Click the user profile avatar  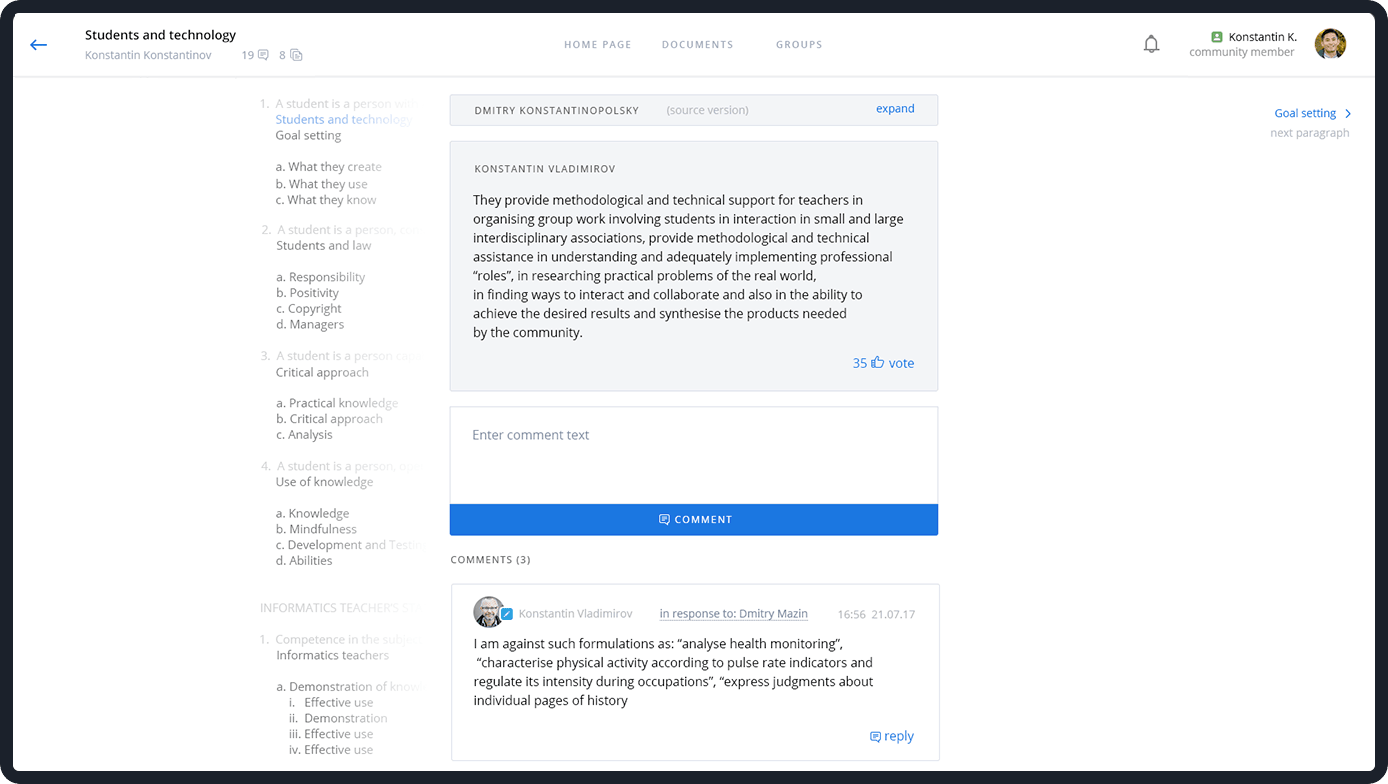pos(1330,44)
